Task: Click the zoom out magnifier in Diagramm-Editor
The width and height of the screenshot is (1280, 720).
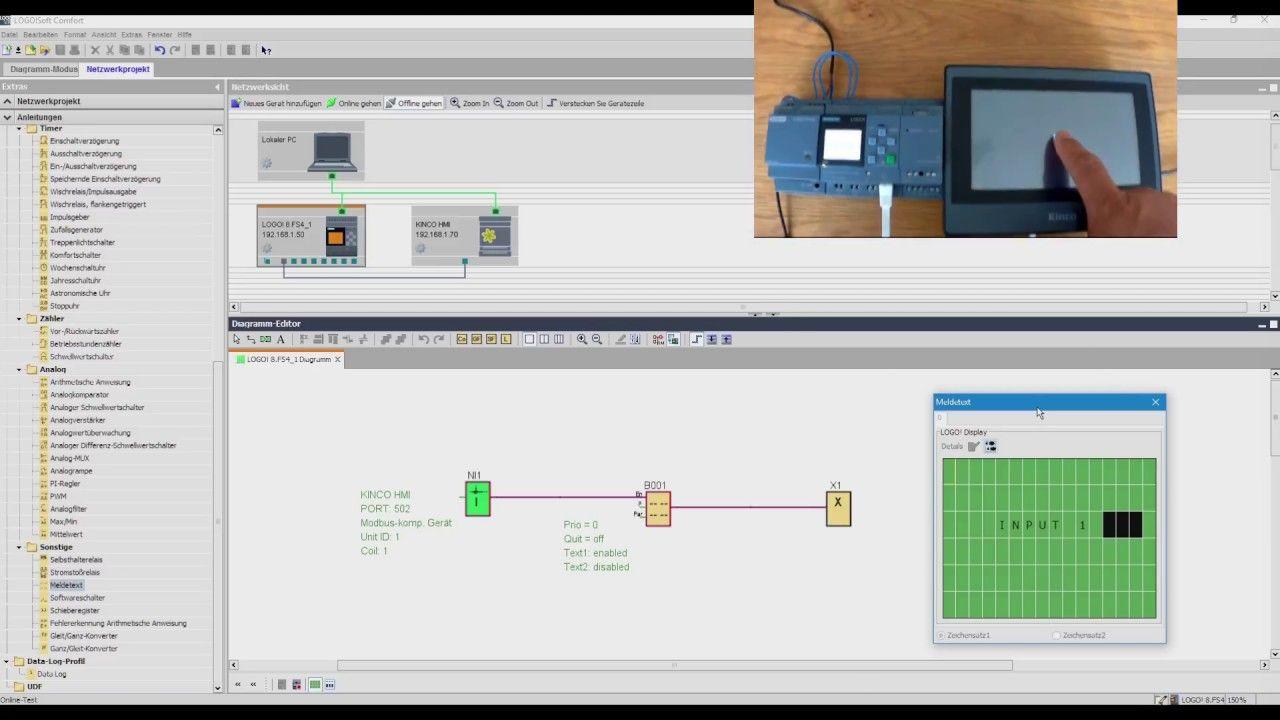Action: pyautogui.click(x=597, y=339)
